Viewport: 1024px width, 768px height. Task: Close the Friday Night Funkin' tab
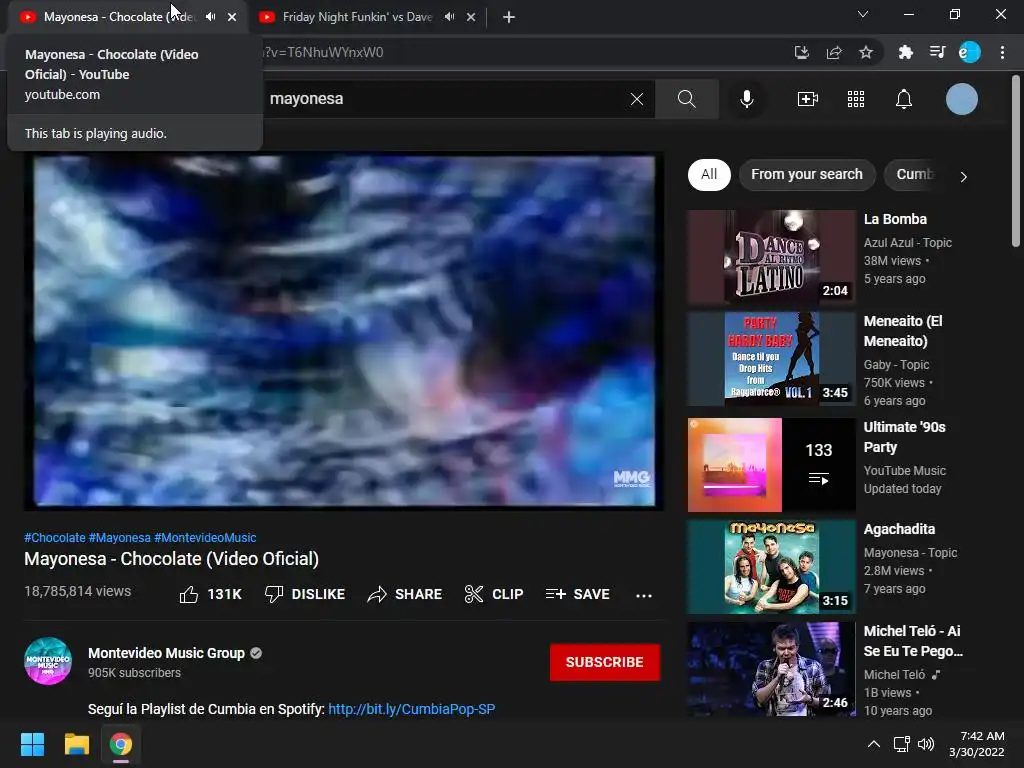(x=471, y=17)
